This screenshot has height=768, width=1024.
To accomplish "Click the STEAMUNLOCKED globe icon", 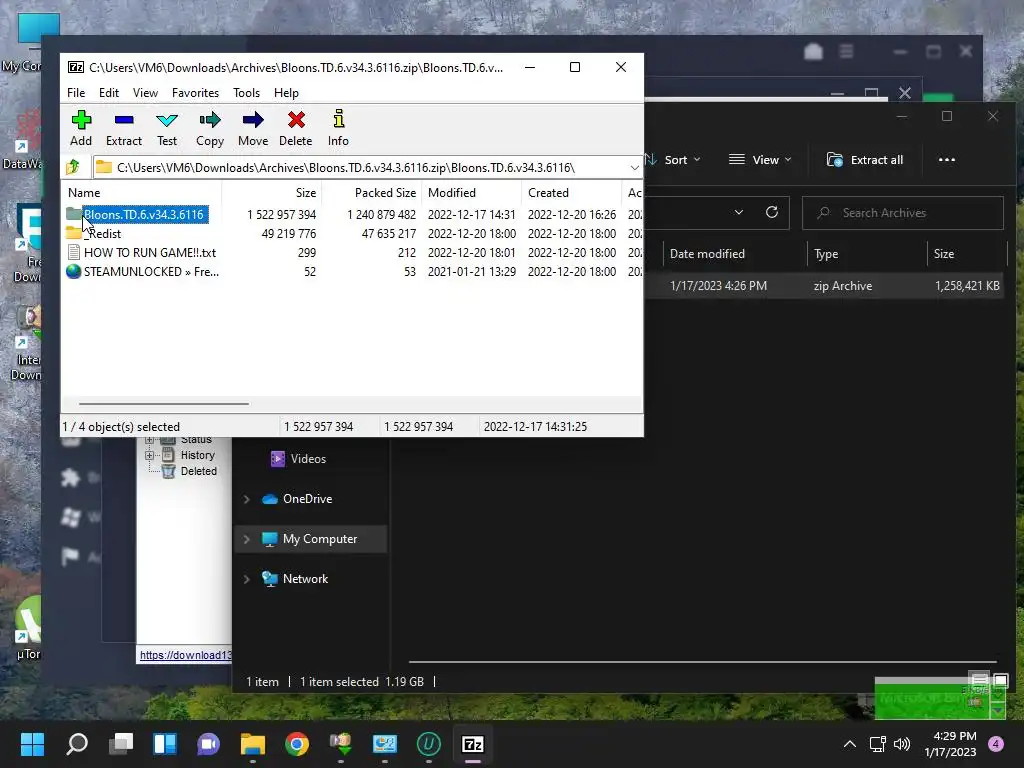I will coord(74,271).
